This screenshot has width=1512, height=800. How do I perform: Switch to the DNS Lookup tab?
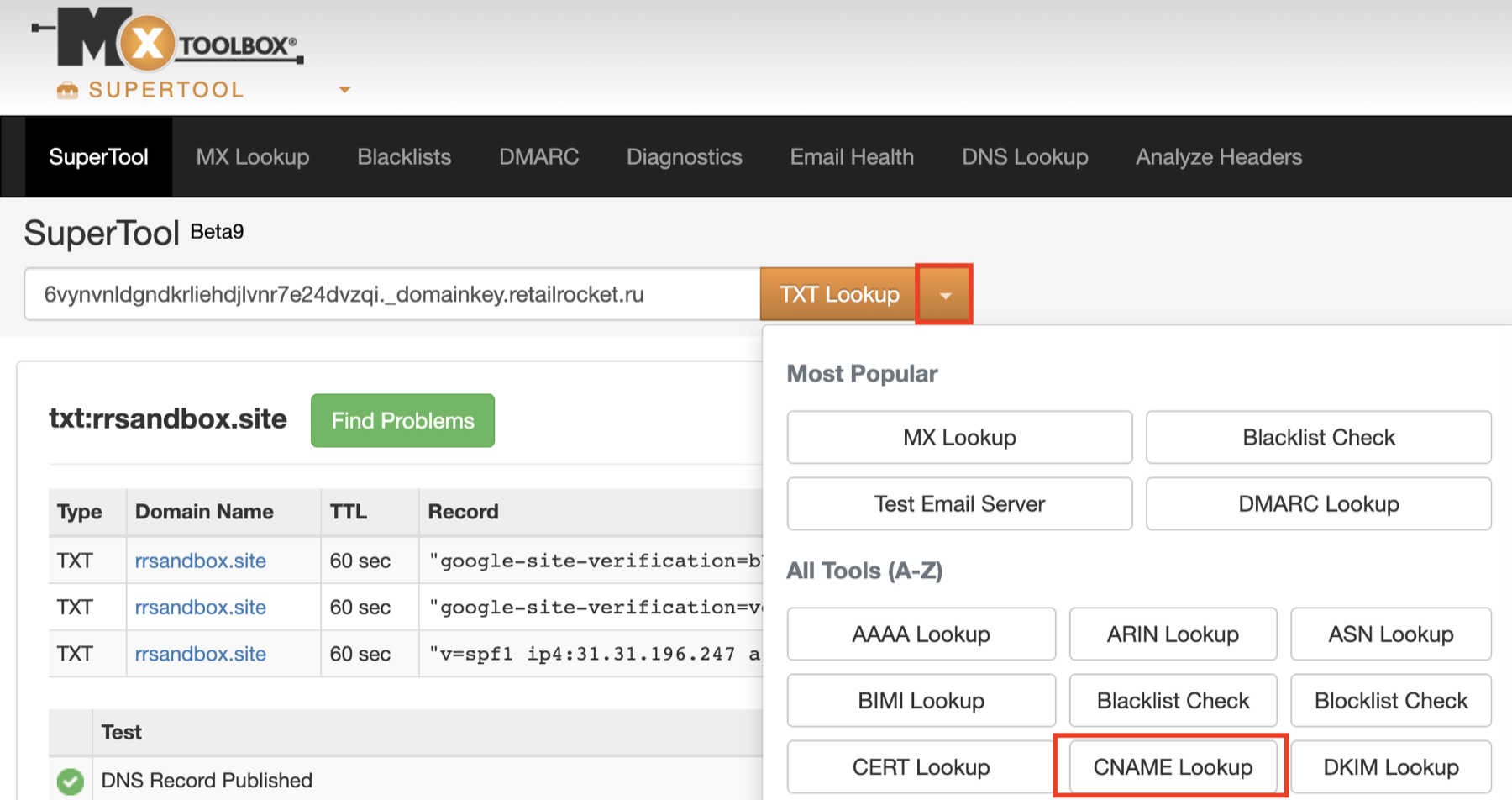[1025, 157]
